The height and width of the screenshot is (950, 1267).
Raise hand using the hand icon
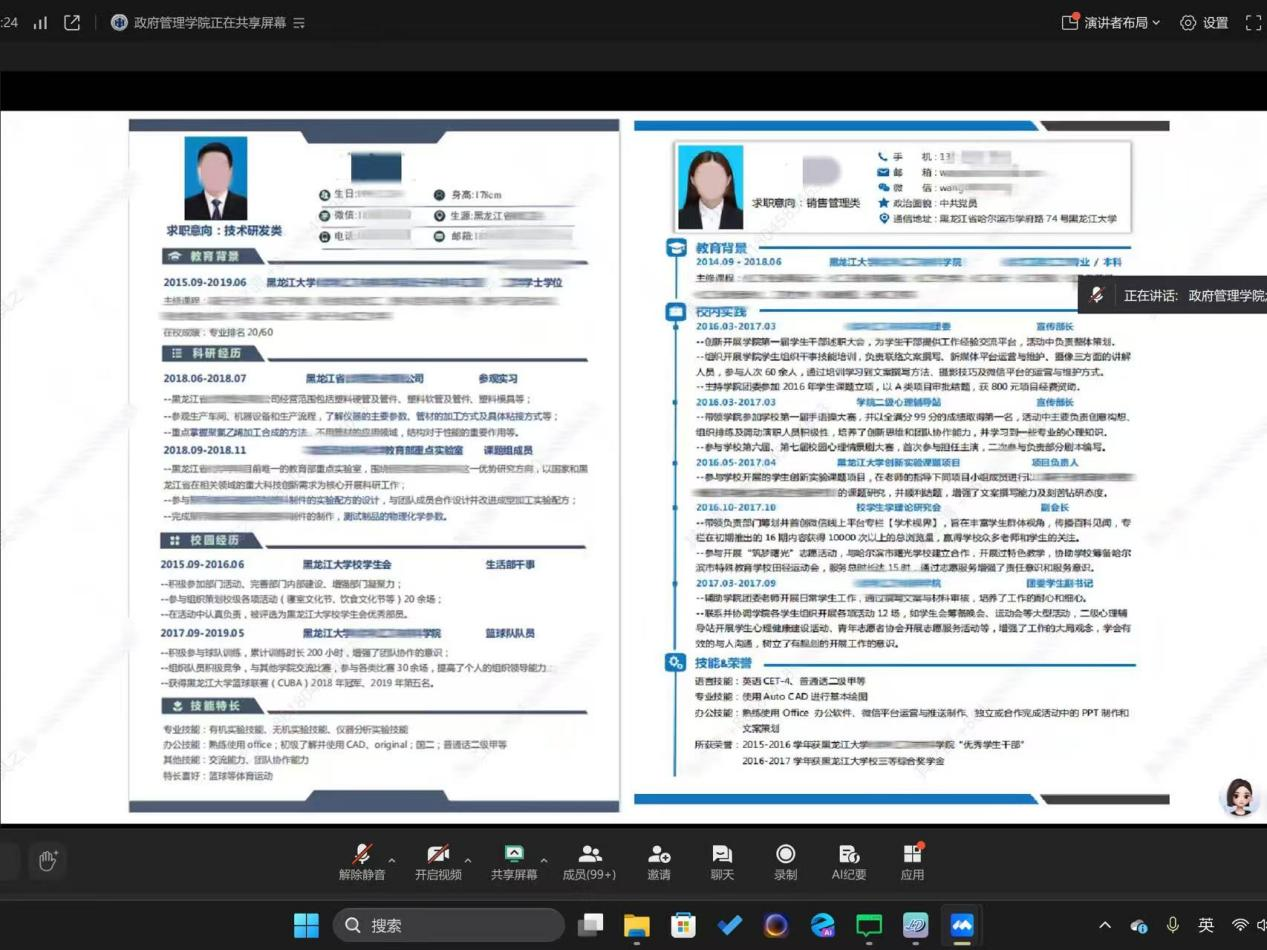tap(48, 860)
